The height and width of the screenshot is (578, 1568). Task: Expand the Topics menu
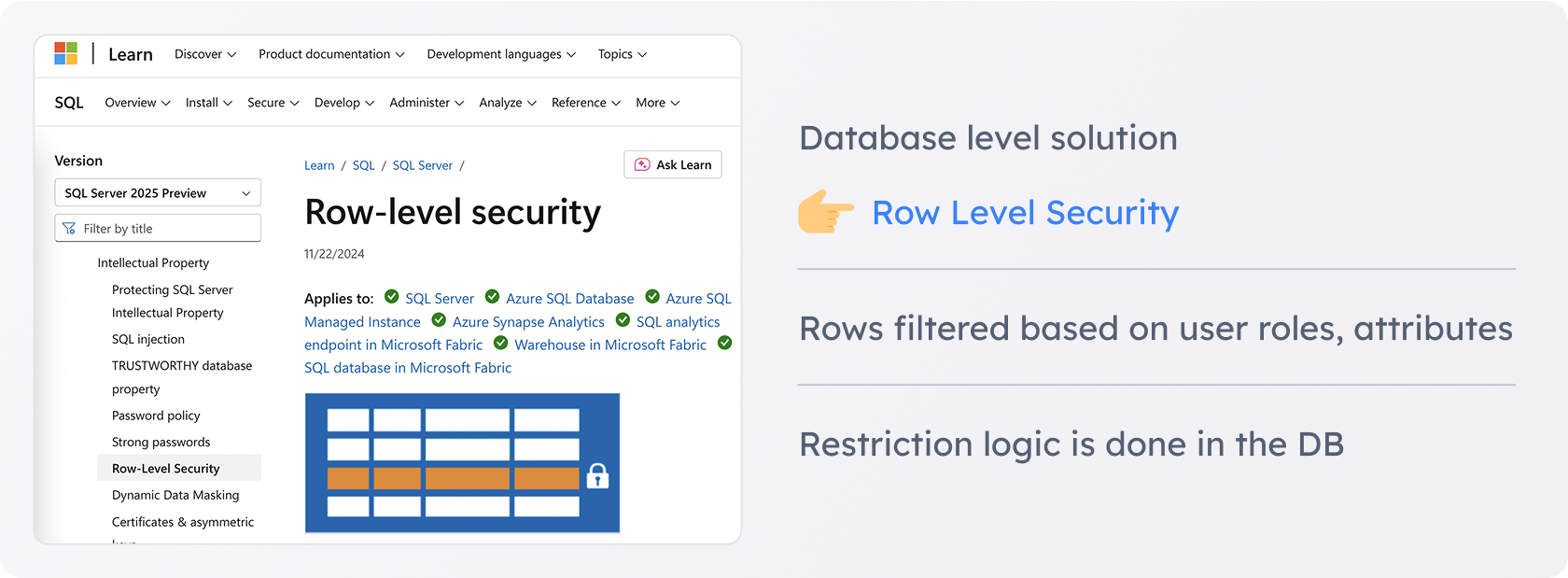click(623, 54)
